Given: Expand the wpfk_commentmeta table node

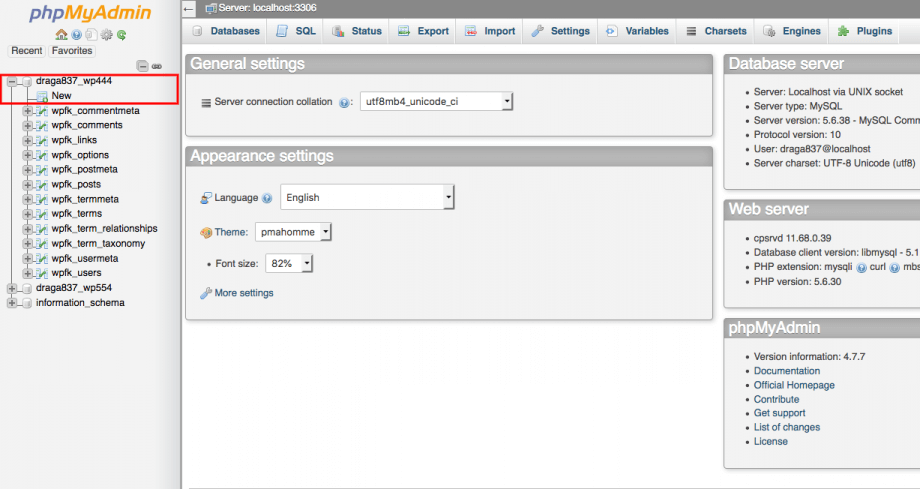Looking at the screenshot, I should [x=27, y=111].
